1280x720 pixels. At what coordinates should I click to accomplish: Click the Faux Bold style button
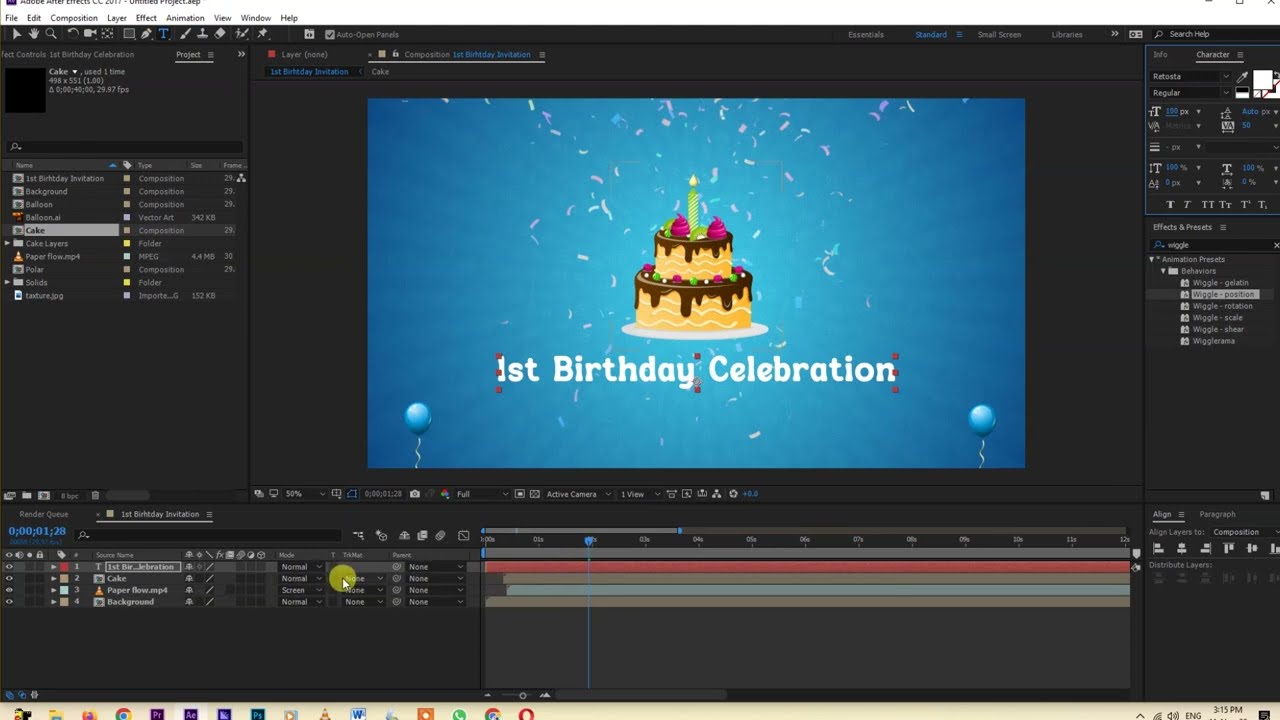pyautogui.click(x=1171, y=204)
